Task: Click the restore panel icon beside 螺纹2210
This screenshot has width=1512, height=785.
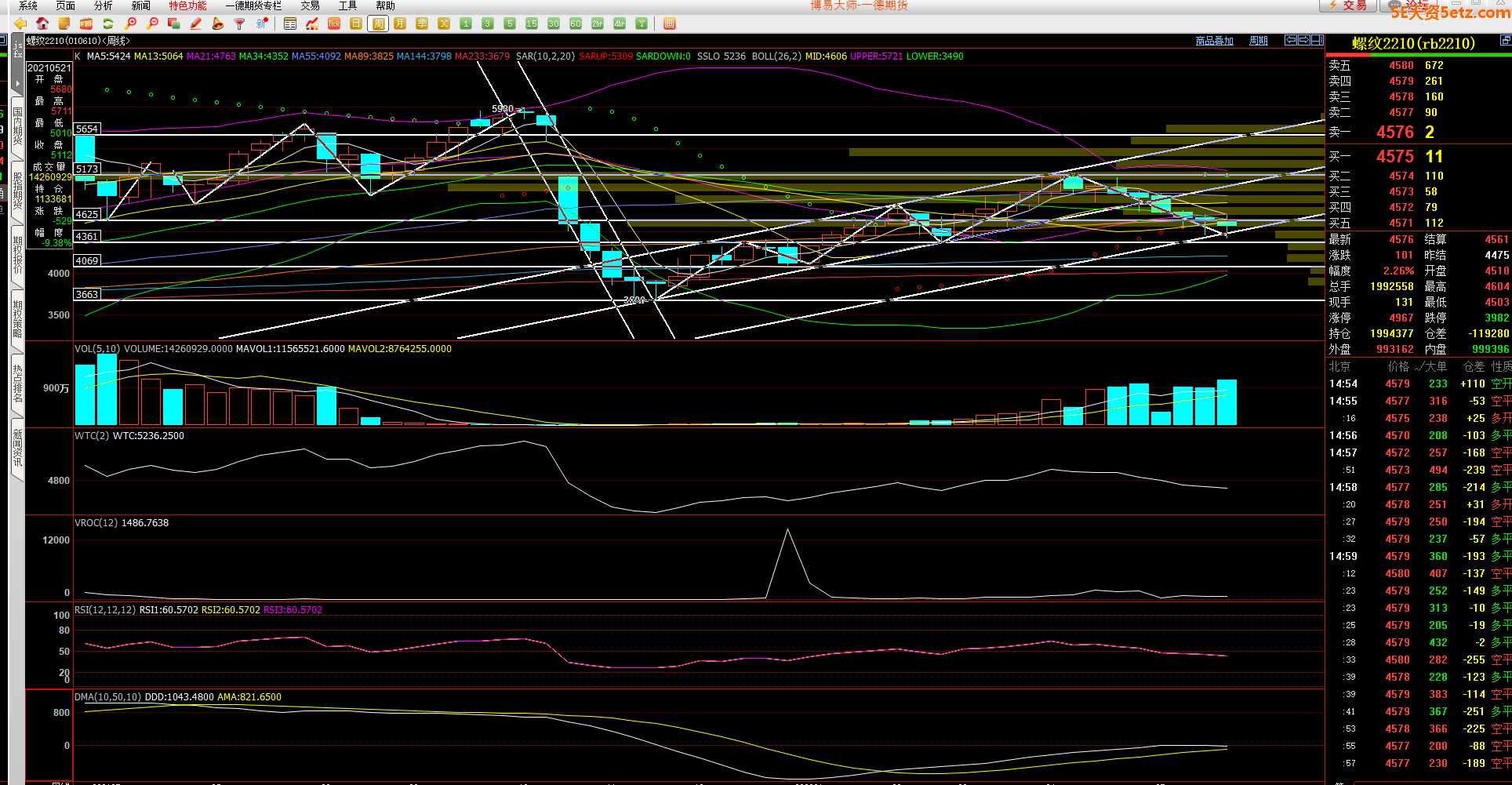Action: click(1506, 40)
